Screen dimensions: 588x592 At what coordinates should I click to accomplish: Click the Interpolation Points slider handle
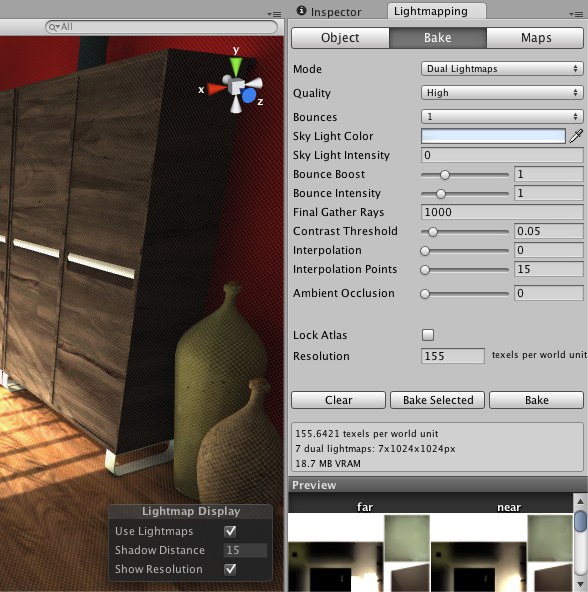coord(425,270)
